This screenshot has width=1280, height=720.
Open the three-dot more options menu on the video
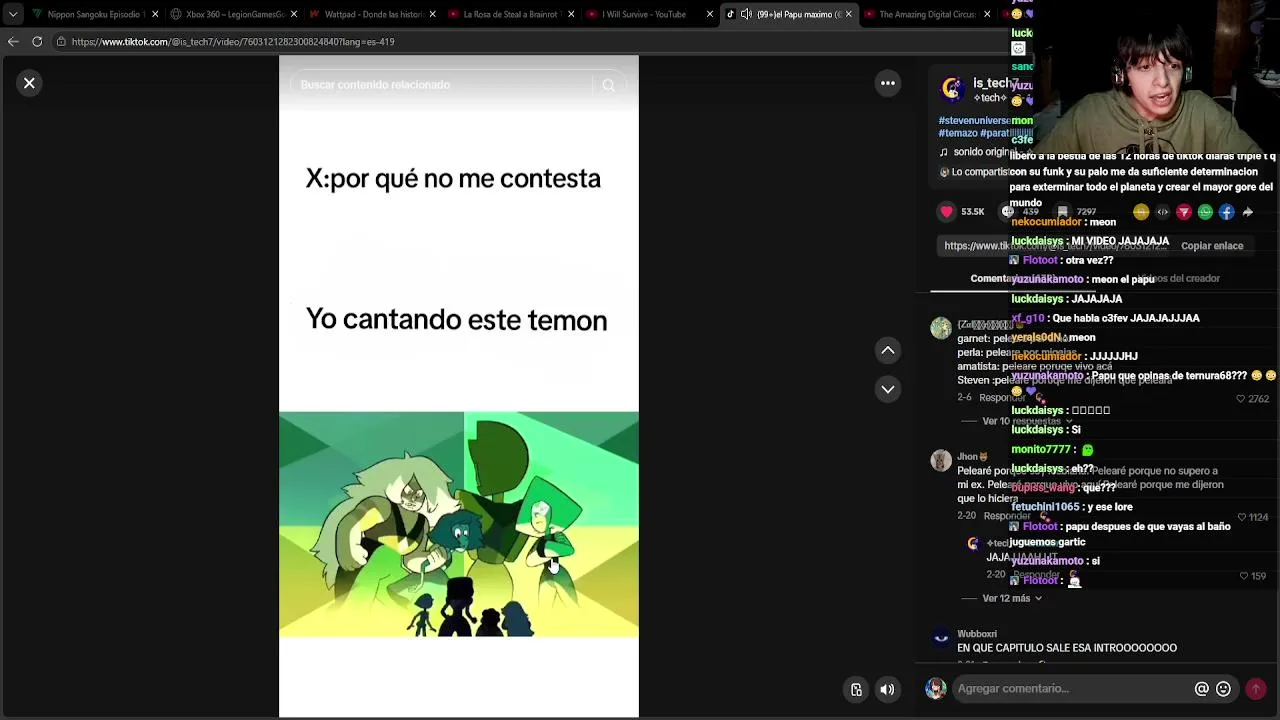pyautogui.click(x=887, y=83)
